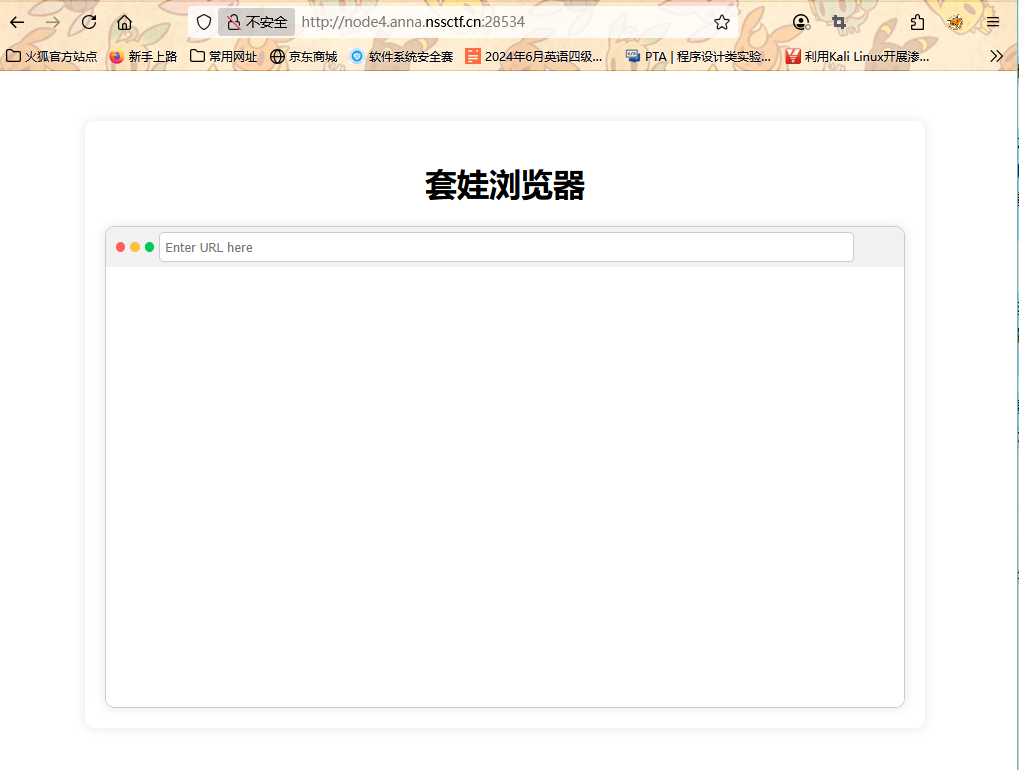Open the 火狐官方站点 bookmark folder
The image size is (1019, 770).
[52, 57]
